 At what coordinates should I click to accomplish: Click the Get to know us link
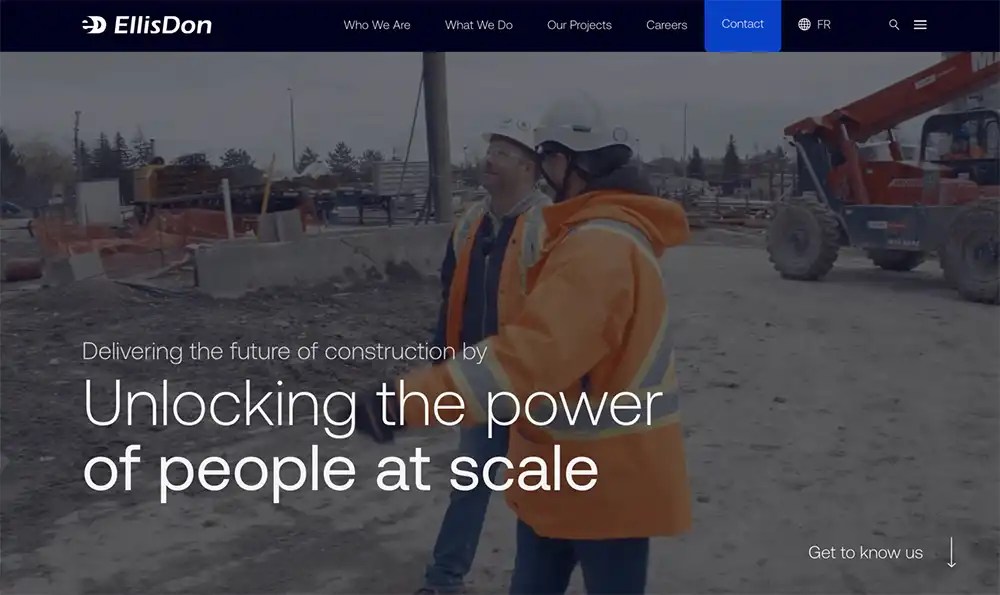click(865, 552)
